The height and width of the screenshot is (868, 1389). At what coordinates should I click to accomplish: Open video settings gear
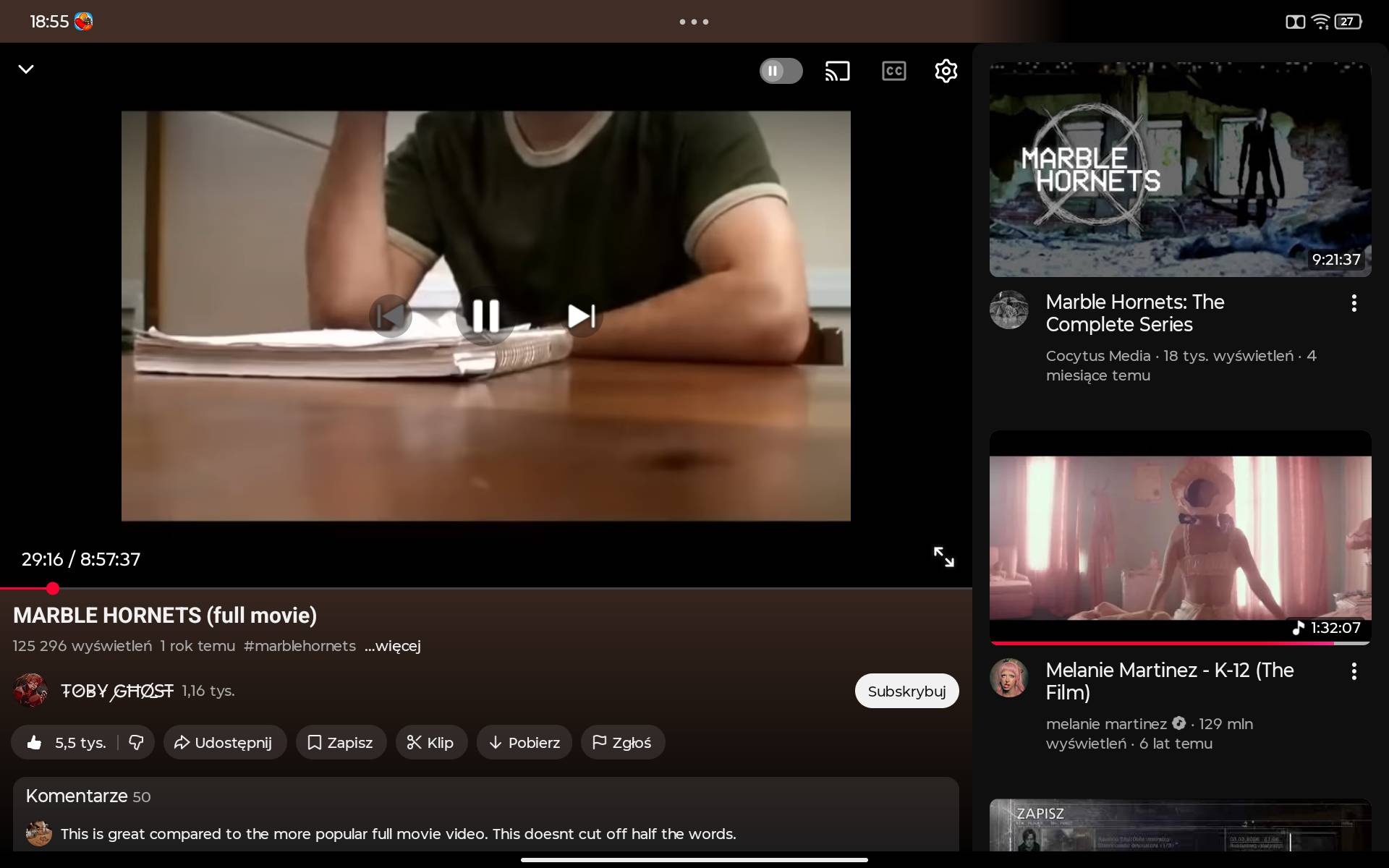click(x=946, y=71)
